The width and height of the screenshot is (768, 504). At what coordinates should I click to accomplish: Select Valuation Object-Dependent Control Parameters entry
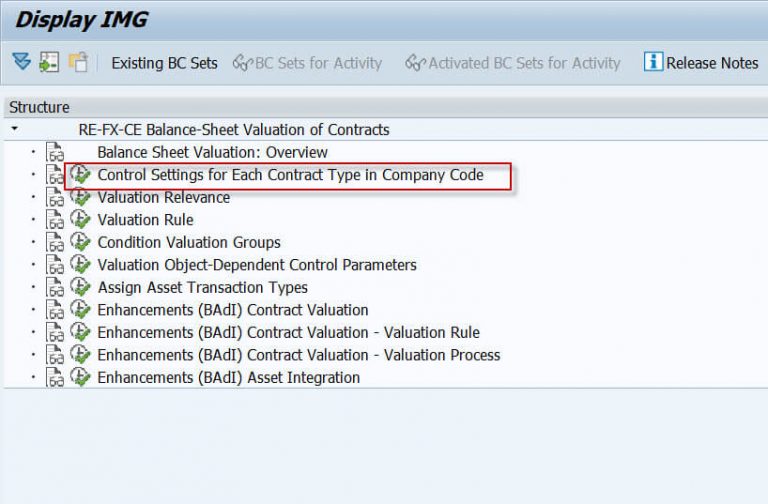pos(257,265)
